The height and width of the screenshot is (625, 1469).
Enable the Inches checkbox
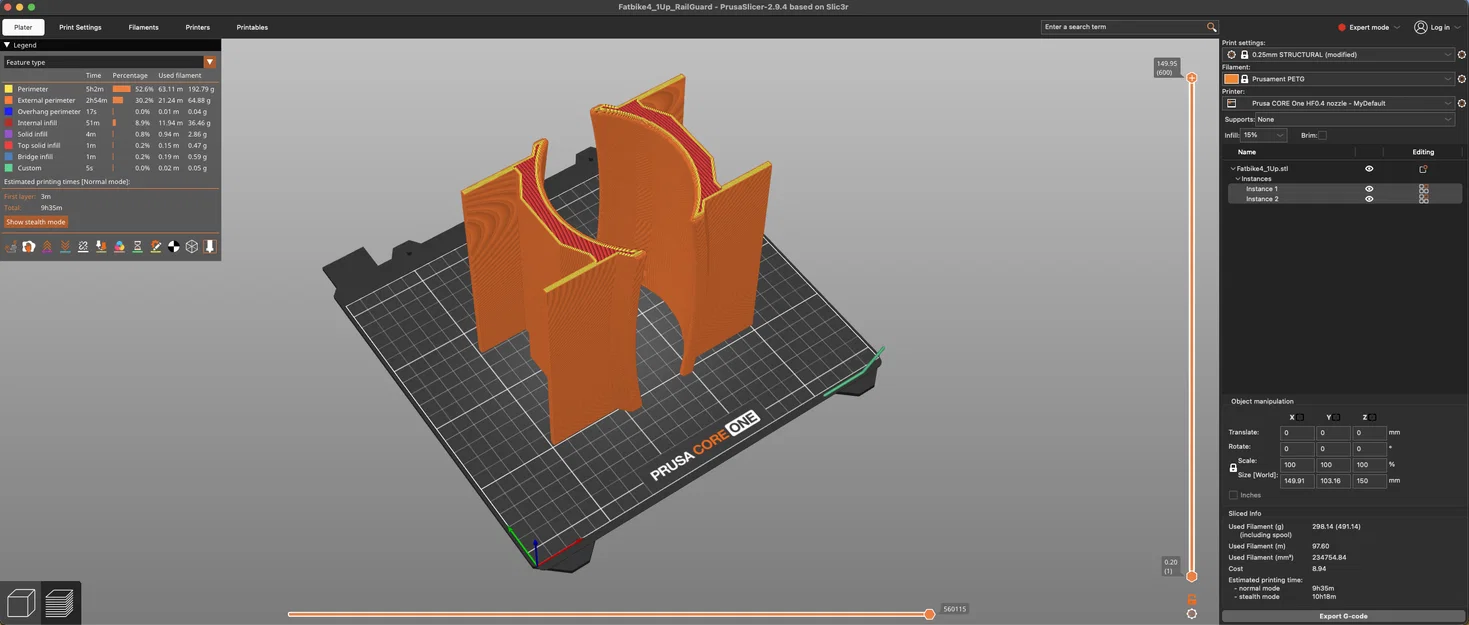pos(1233,495)
